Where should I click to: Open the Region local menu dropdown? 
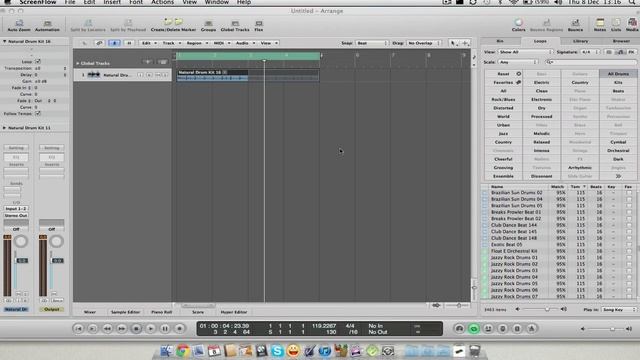[197, 43]
